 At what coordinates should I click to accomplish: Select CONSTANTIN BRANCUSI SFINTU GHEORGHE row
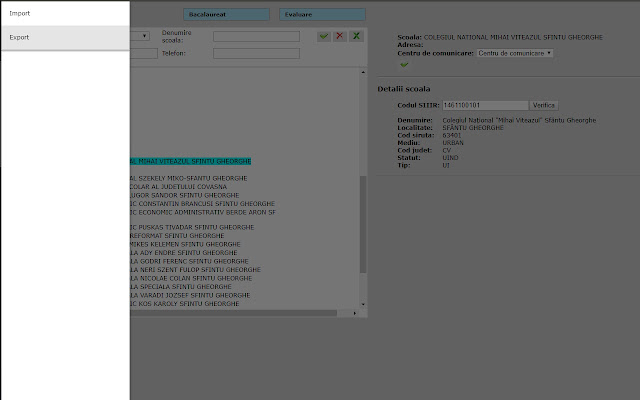click(202, 204)
